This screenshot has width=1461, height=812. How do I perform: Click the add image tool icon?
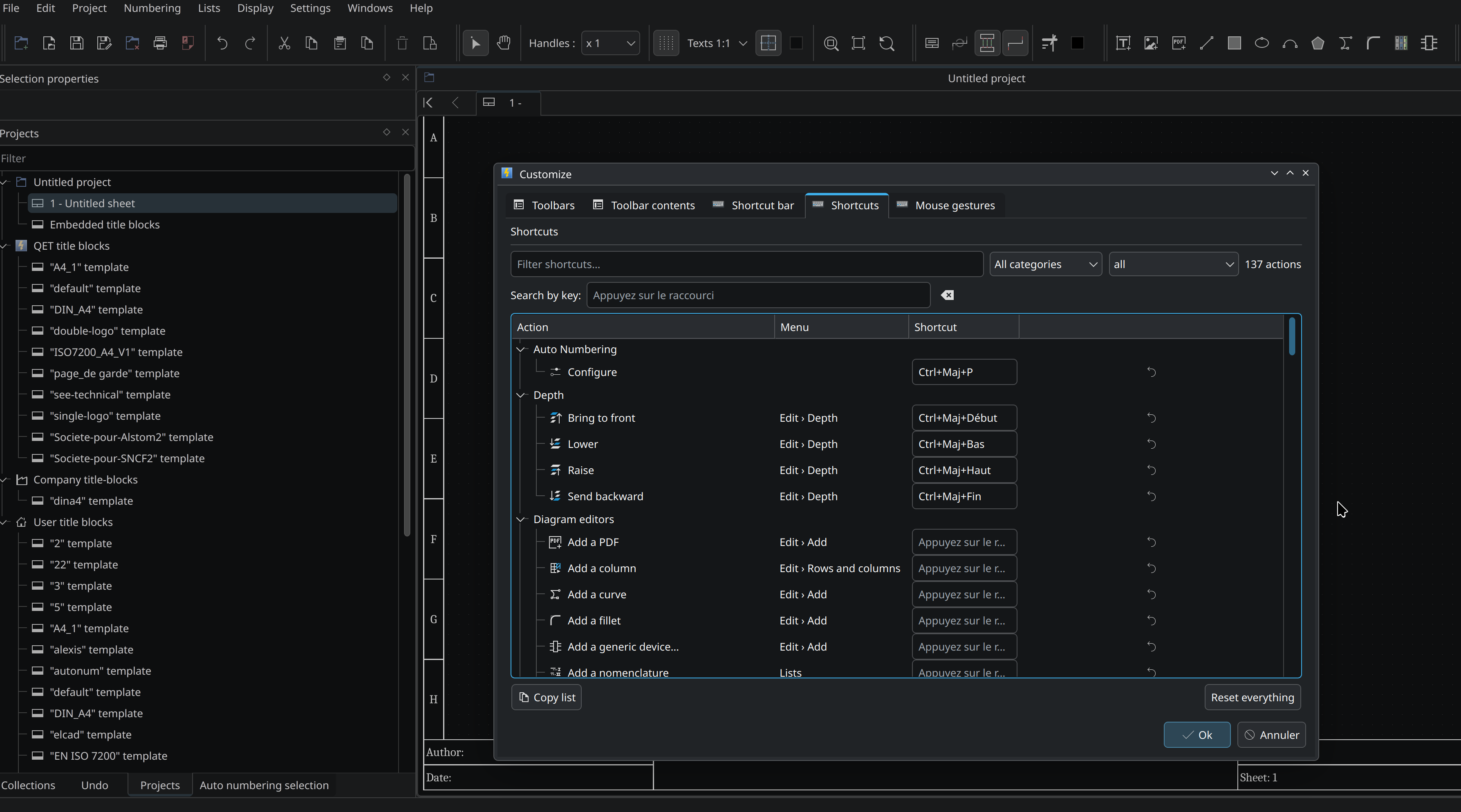click(1151, 43)
